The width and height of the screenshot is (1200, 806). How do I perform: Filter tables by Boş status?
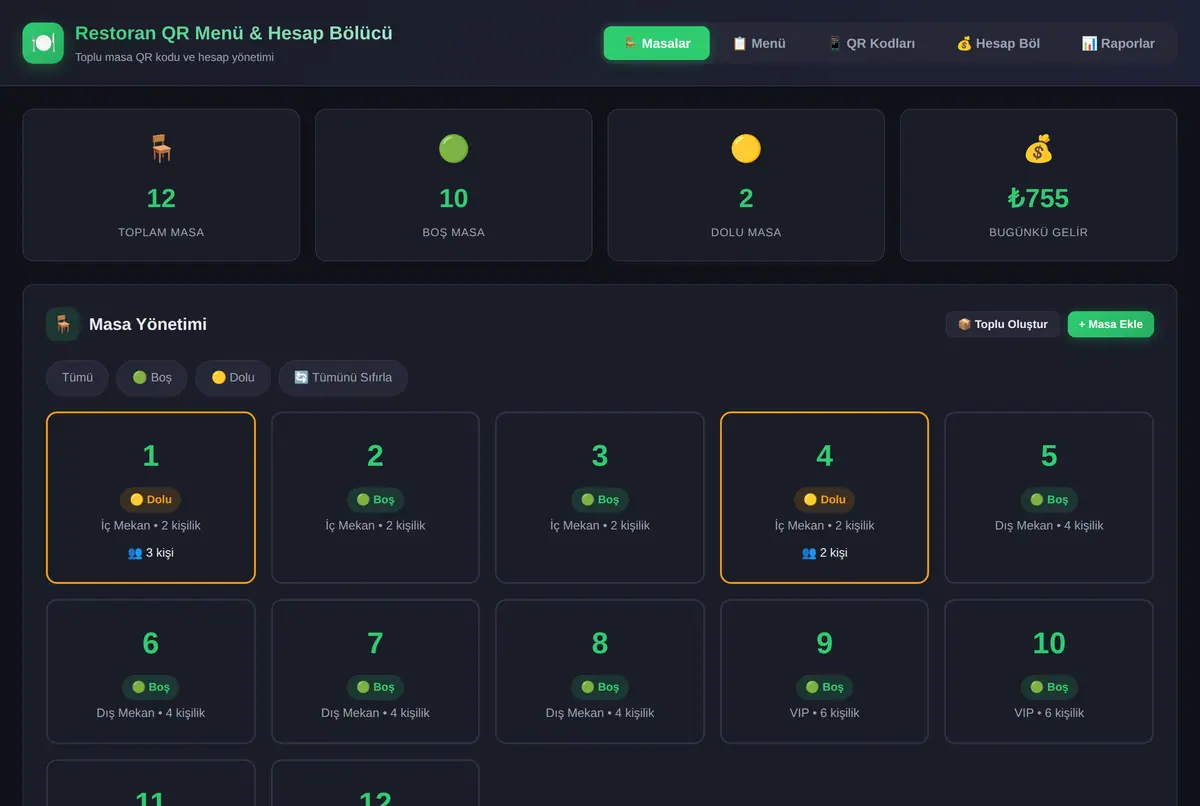pyautogui.click(x=152, y=378)
